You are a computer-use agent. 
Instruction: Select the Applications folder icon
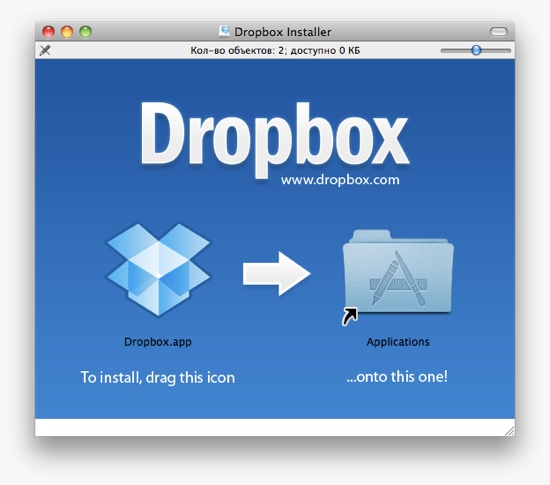pyautogui.click(x=398, y=272)
